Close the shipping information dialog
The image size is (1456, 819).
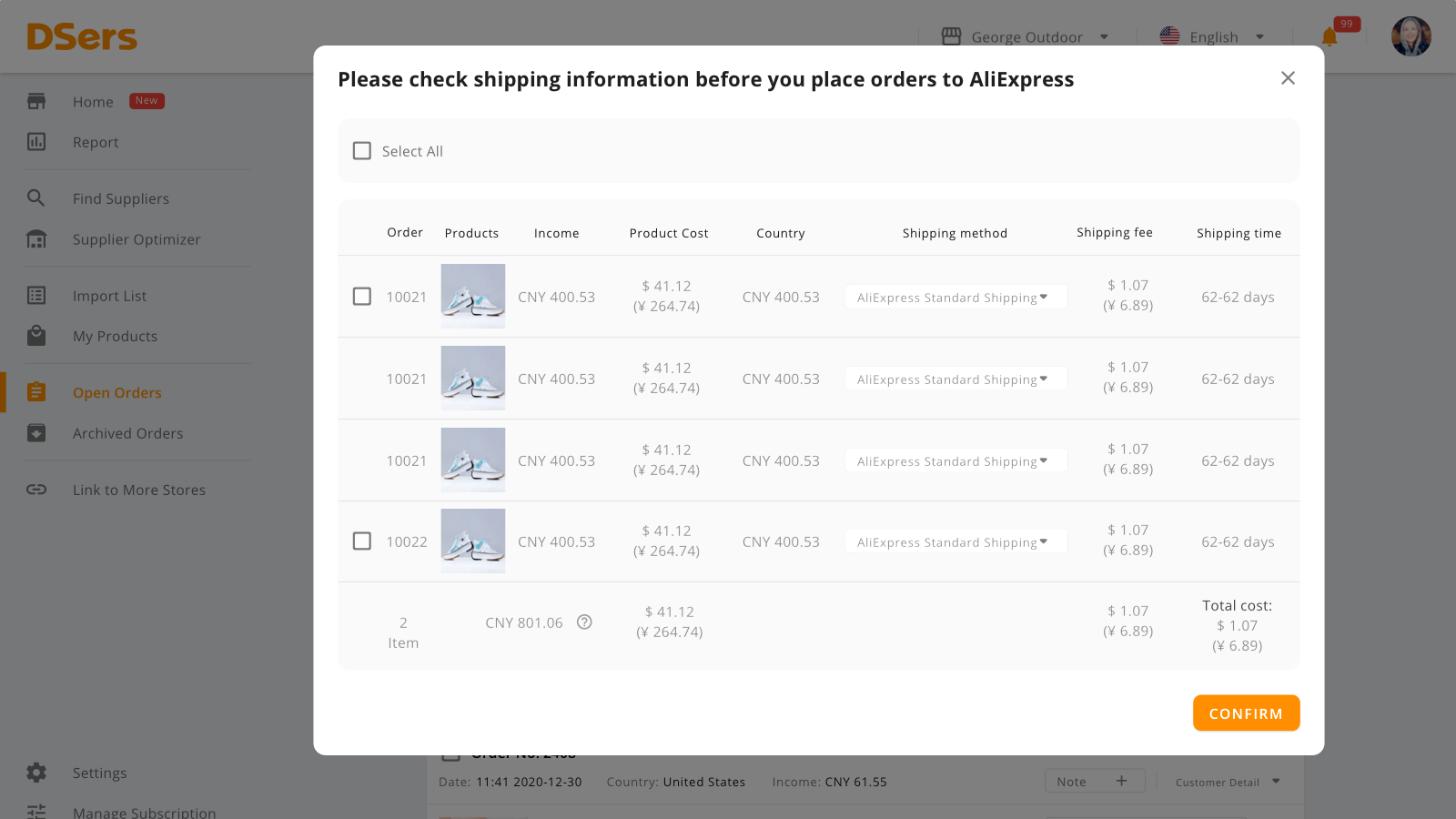click(x=1288, y=78)
